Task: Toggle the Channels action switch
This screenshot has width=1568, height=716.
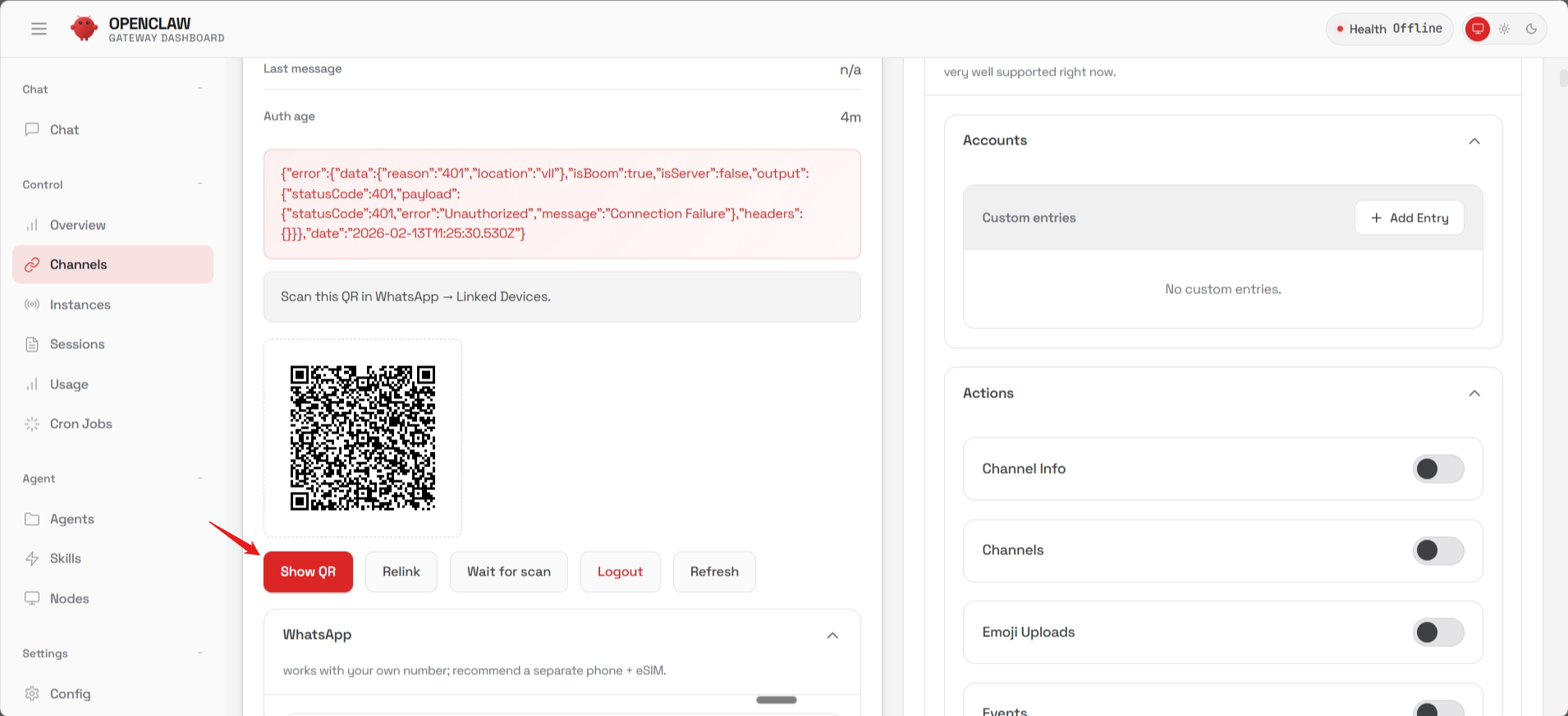Action: [x=1438, y=550]
